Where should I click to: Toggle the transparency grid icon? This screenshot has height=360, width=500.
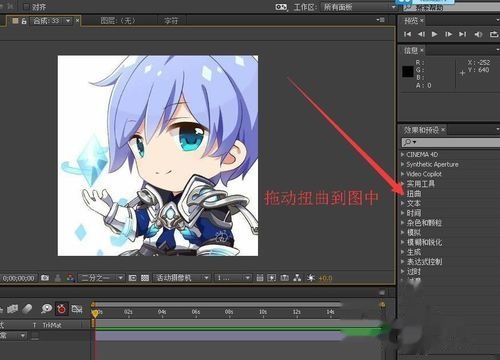pos(145,278)
